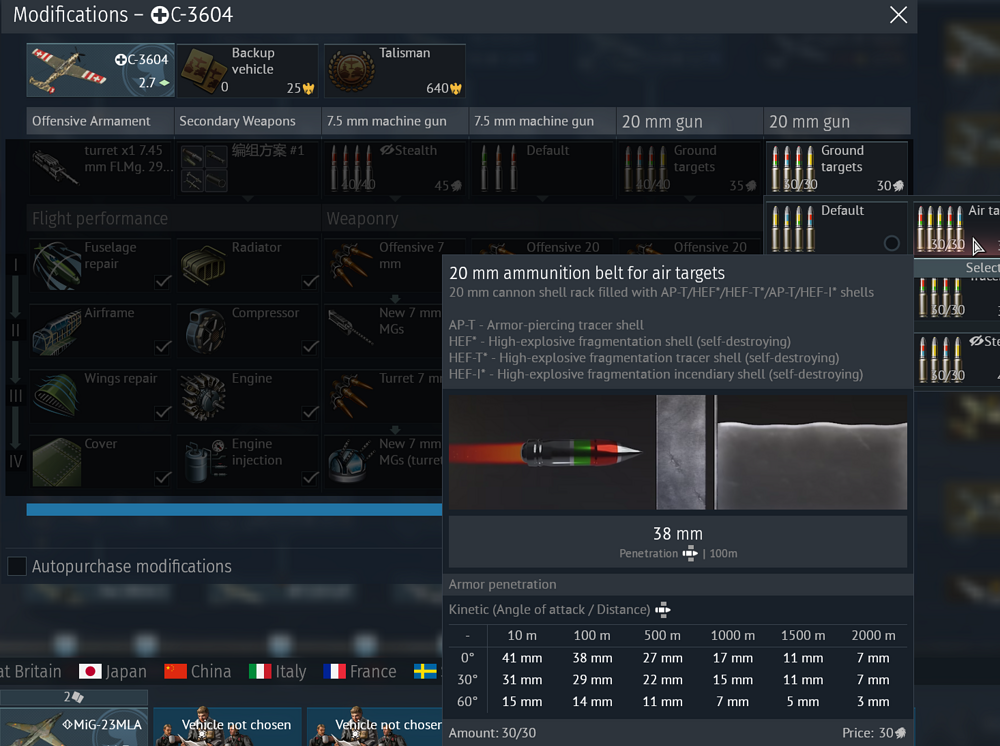The height and width of the screenshot is (746, 1000).
Task: Click the first Vehicle not chosen slot
Action: click(227, 725)
